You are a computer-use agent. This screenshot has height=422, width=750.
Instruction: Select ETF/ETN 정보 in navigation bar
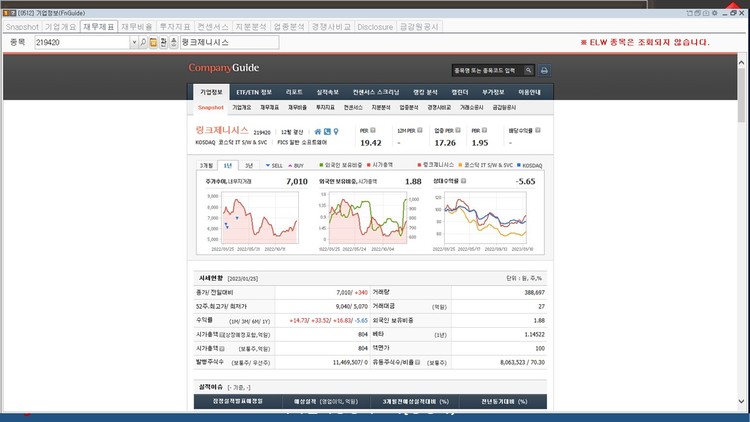tap(254, 92)
